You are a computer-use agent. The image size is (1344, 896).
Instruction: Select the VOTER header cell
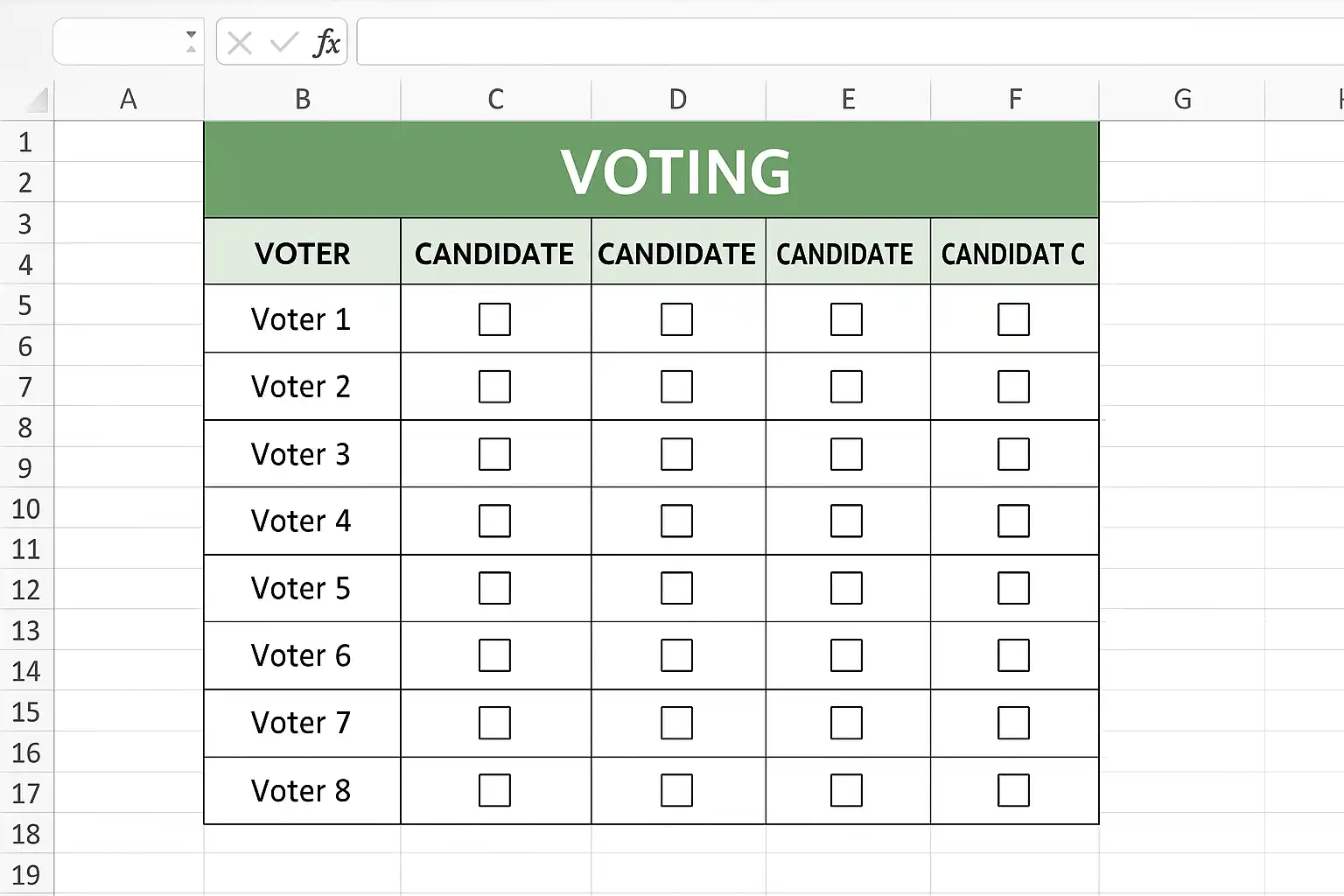pyautogui.click(x=302, y=252)
